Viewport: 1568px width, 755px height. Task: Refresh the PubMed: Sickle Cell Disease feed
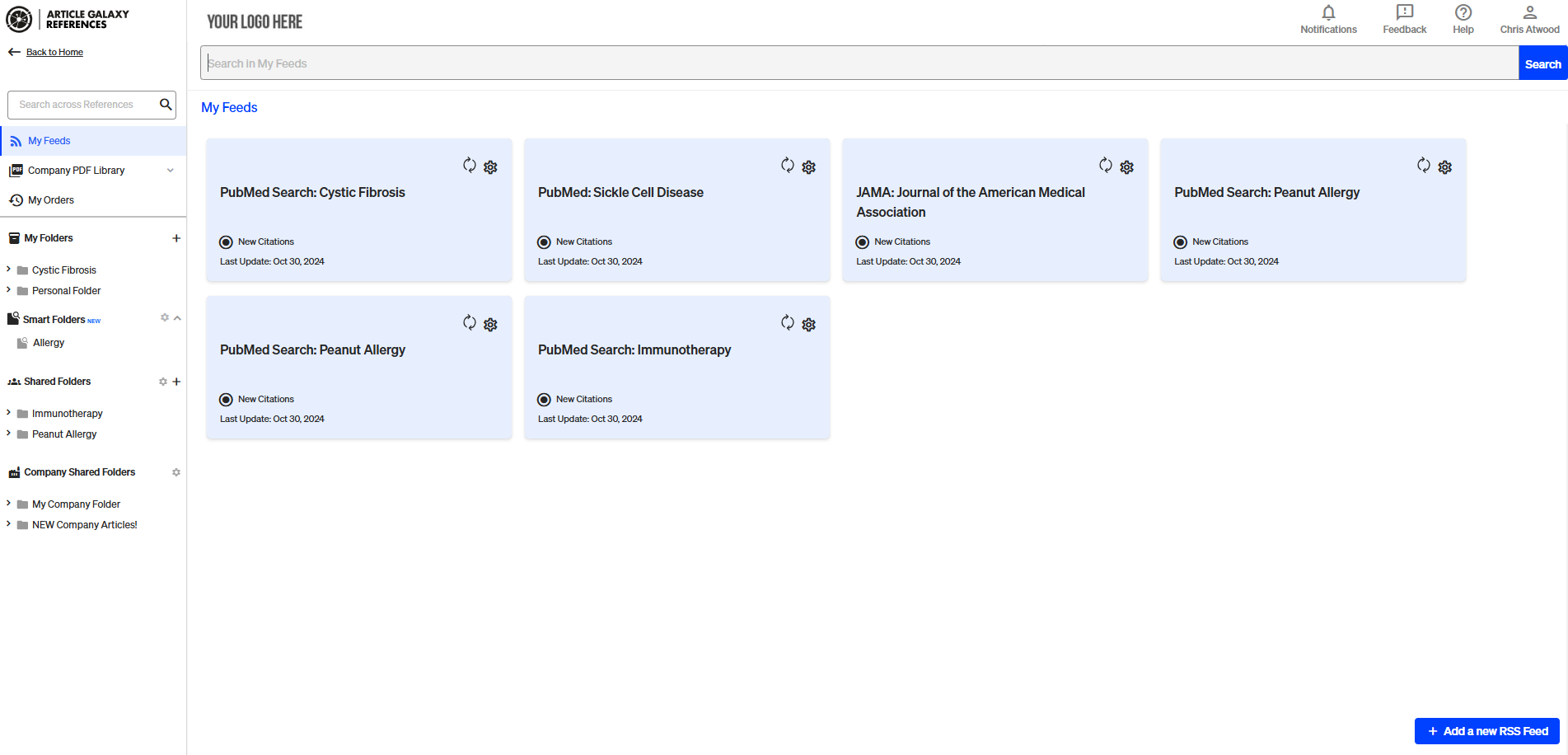[x=788, y=166]
